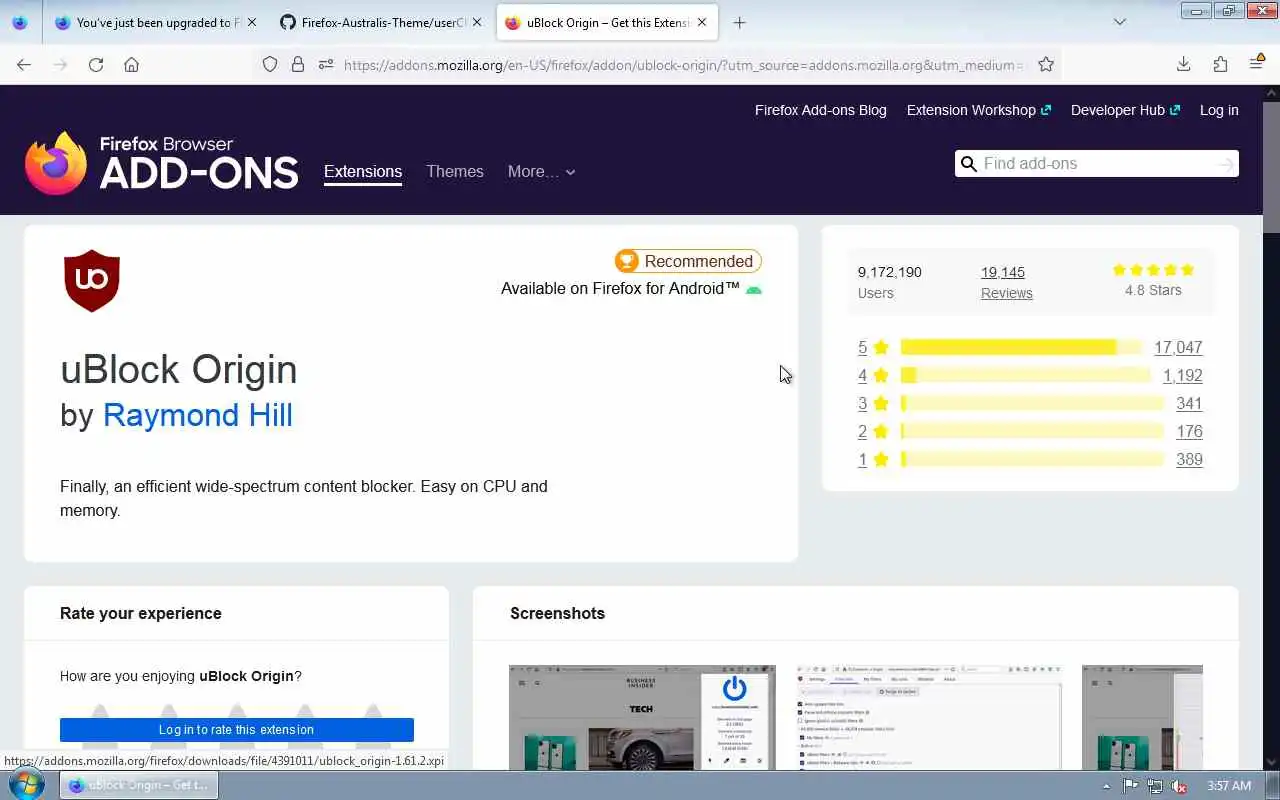
Task: Open the Downloads panel
Action: pos(1183,64)
